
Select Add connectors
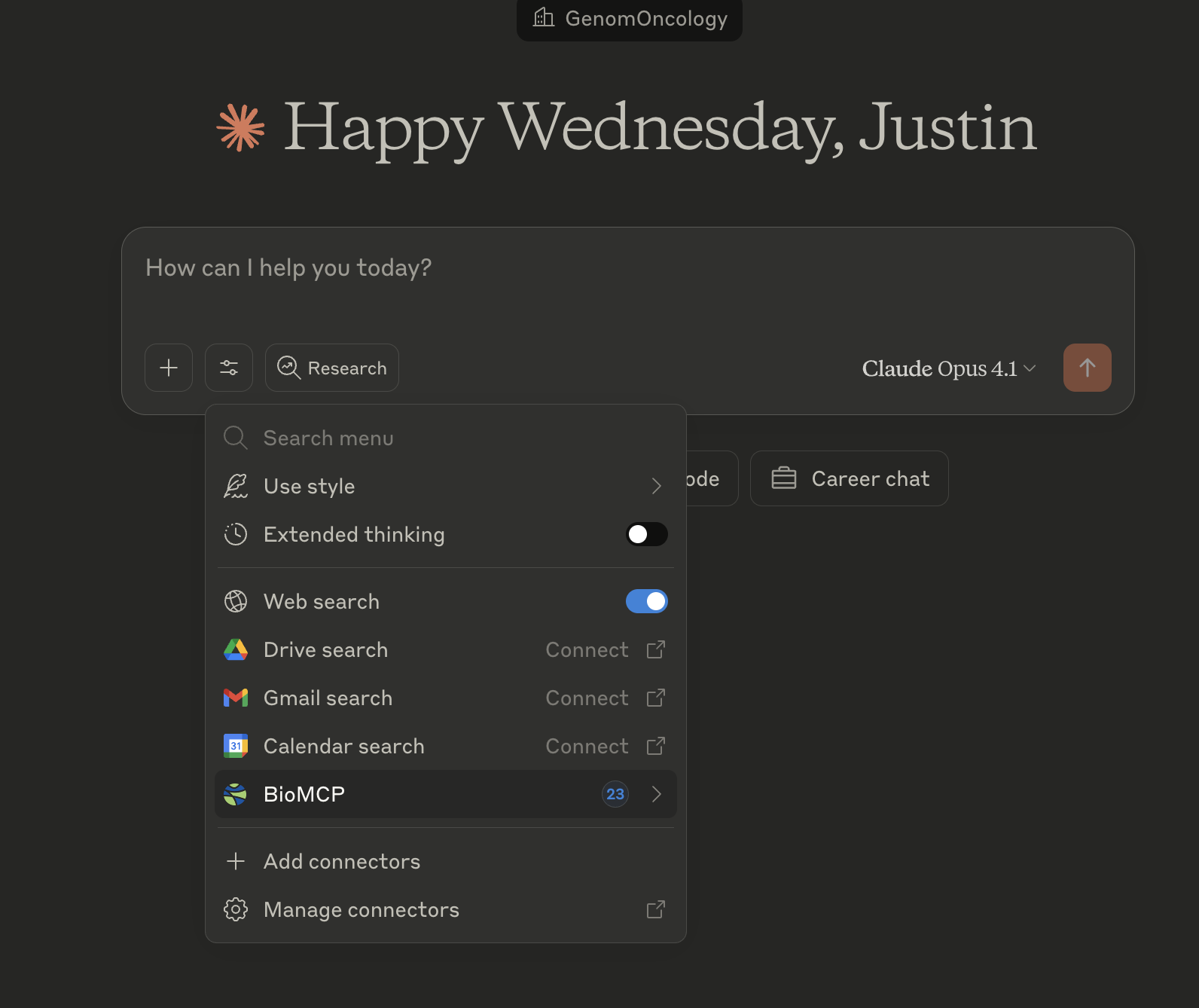(446, 861)
